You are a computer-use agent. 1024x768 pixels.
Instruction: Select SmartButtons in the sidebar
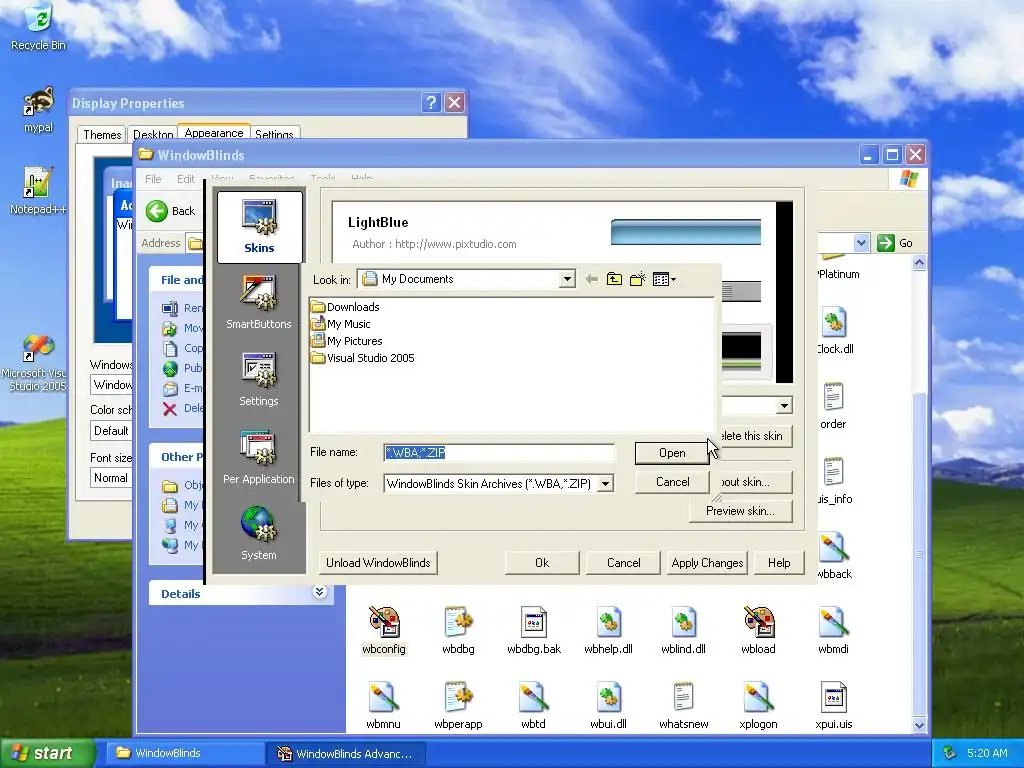click(259, 302)
